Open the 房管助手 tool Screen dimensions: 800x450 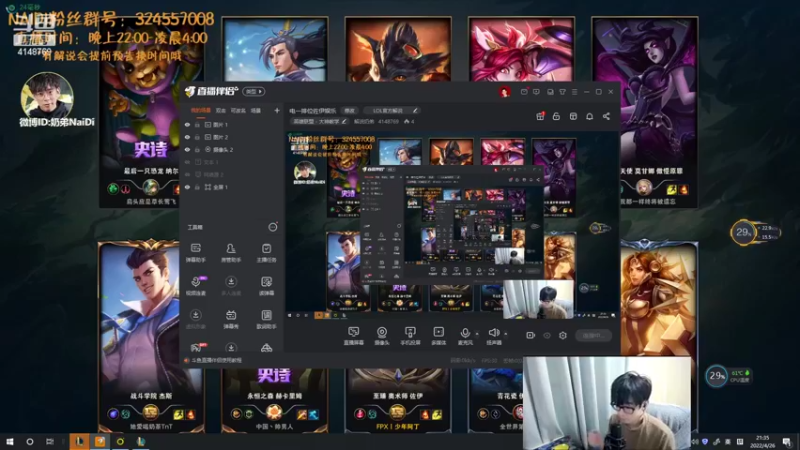click(x=231, y=253)
